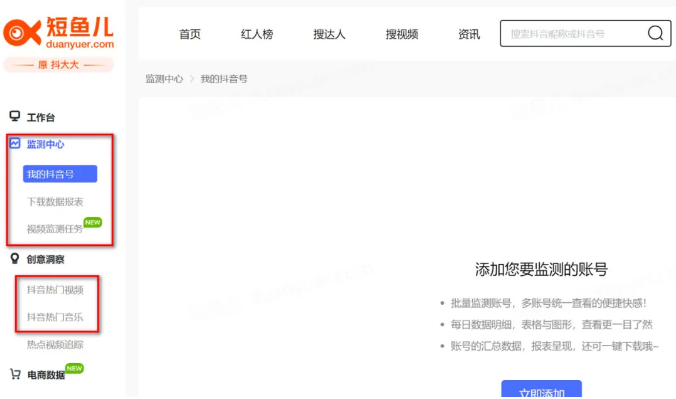This screenshot has height=399, width=676.
Task: Open the 搜达人 nav tab
Action: (329, 34)
